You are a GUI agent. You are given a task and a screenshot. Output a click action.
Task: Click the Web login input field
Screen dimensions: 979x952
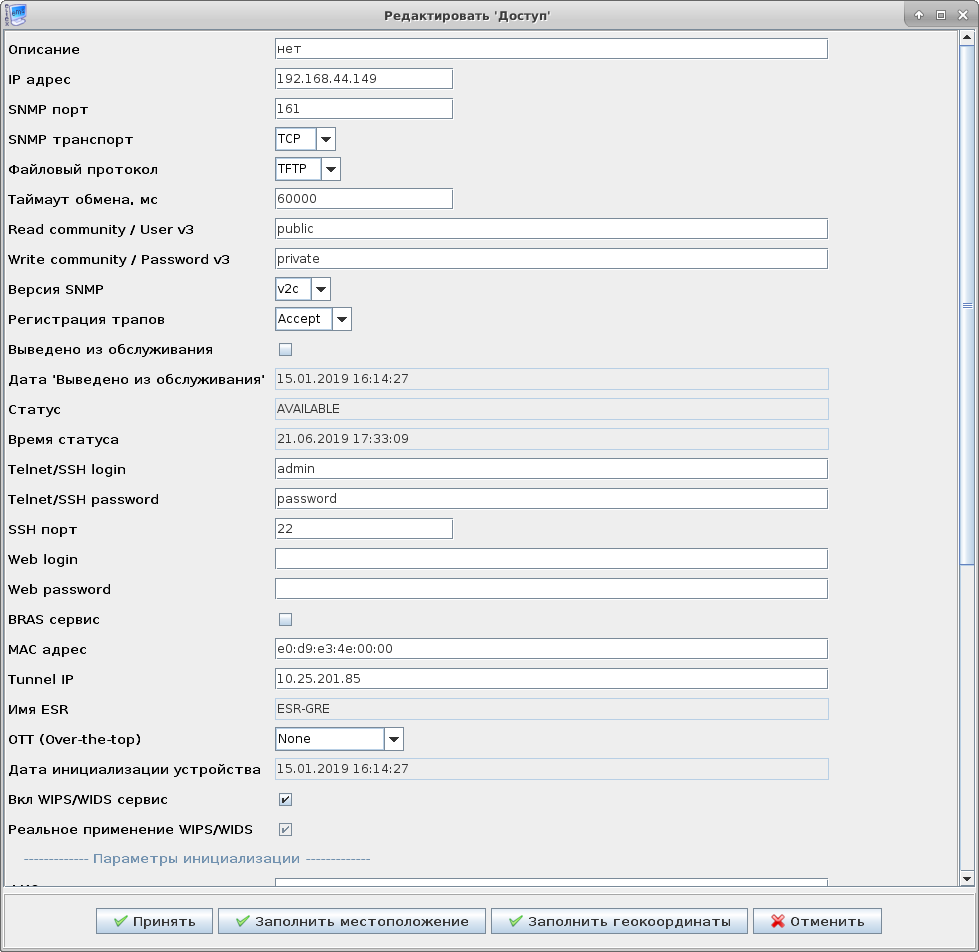click(x=550, y=559)
